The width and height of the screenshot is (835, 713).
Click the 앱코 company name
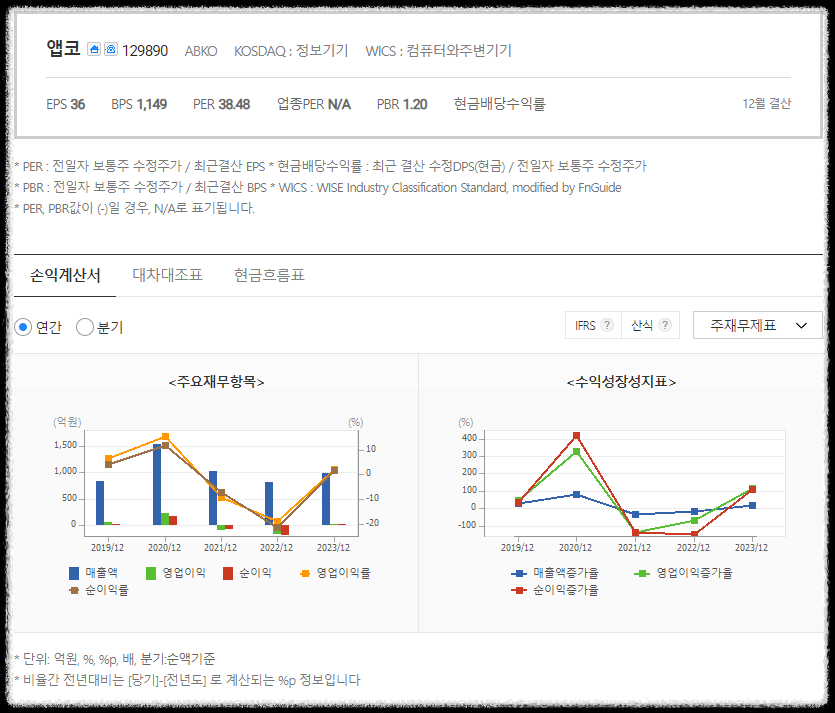click(63, 48)
